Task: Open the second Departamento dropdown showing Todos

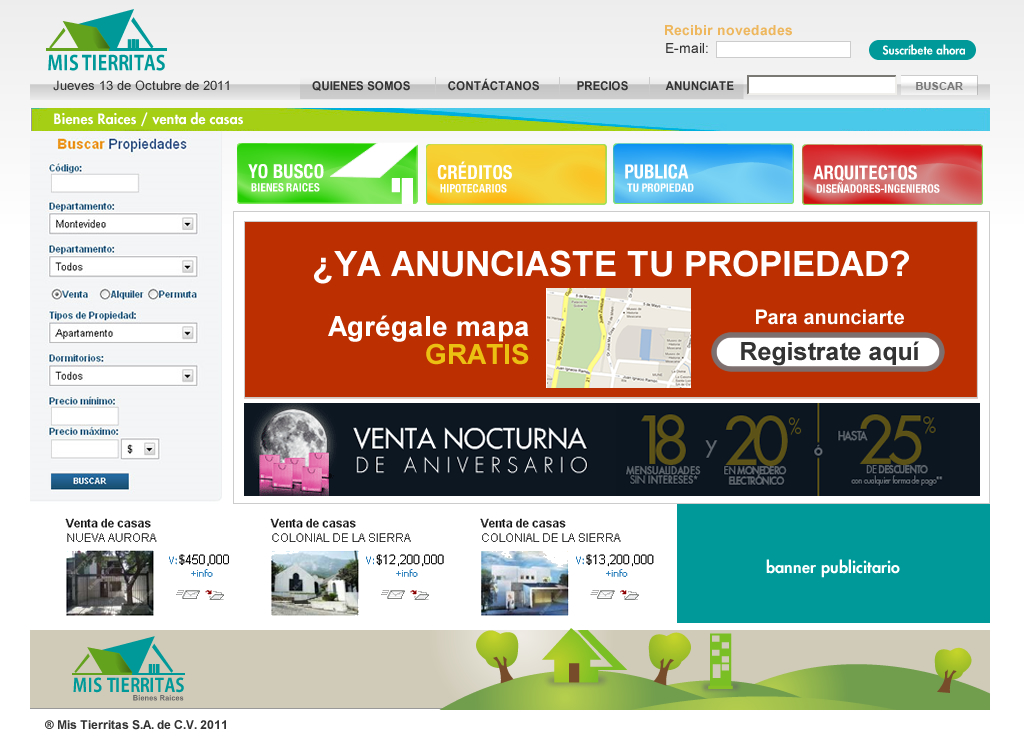Action: [123, 267]
